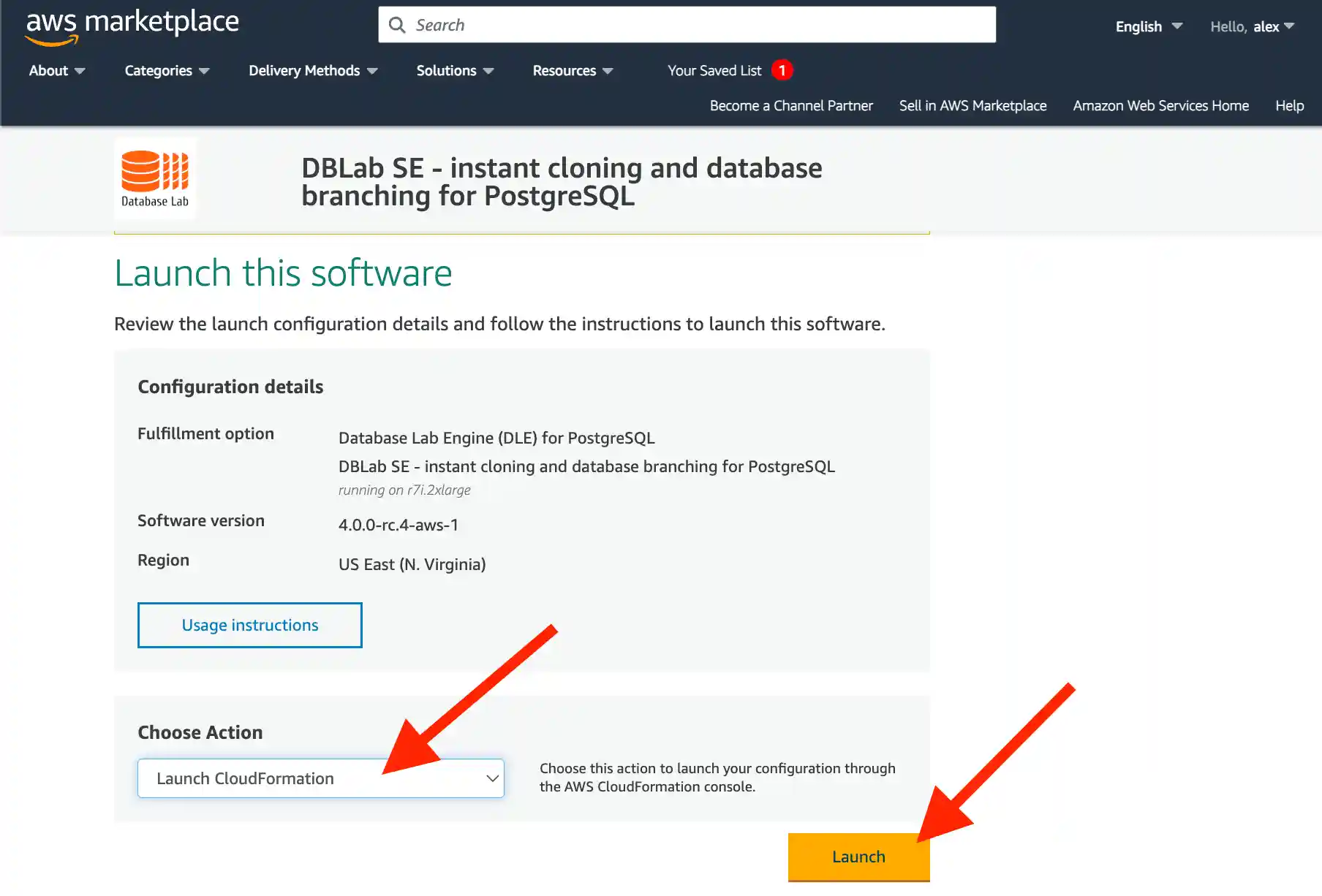
Task: Click the AWS Marketplace logo
Action: tap(132, 26)
